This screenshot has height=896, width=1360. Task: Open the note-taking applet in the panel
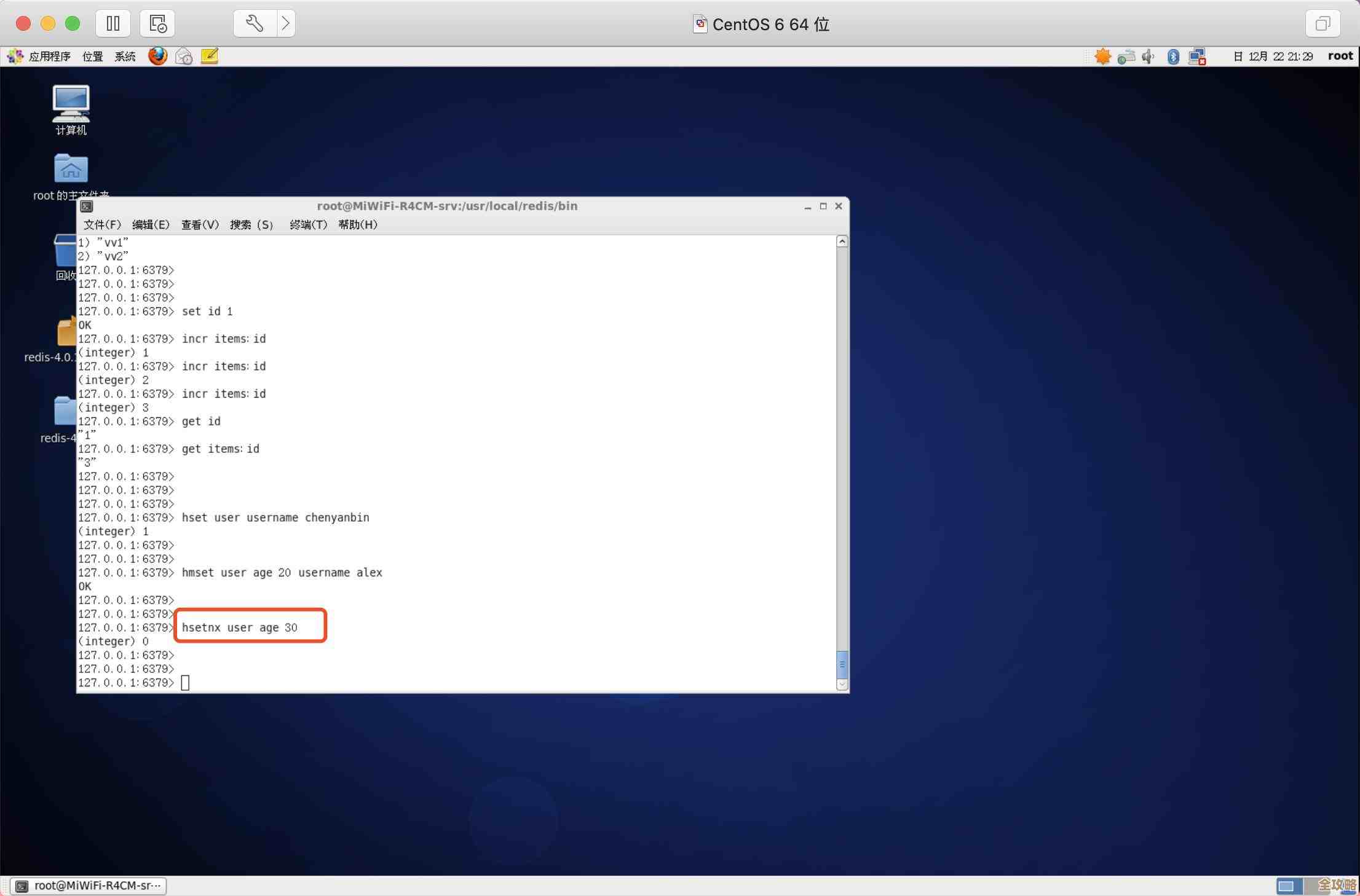tap(210, 56)
